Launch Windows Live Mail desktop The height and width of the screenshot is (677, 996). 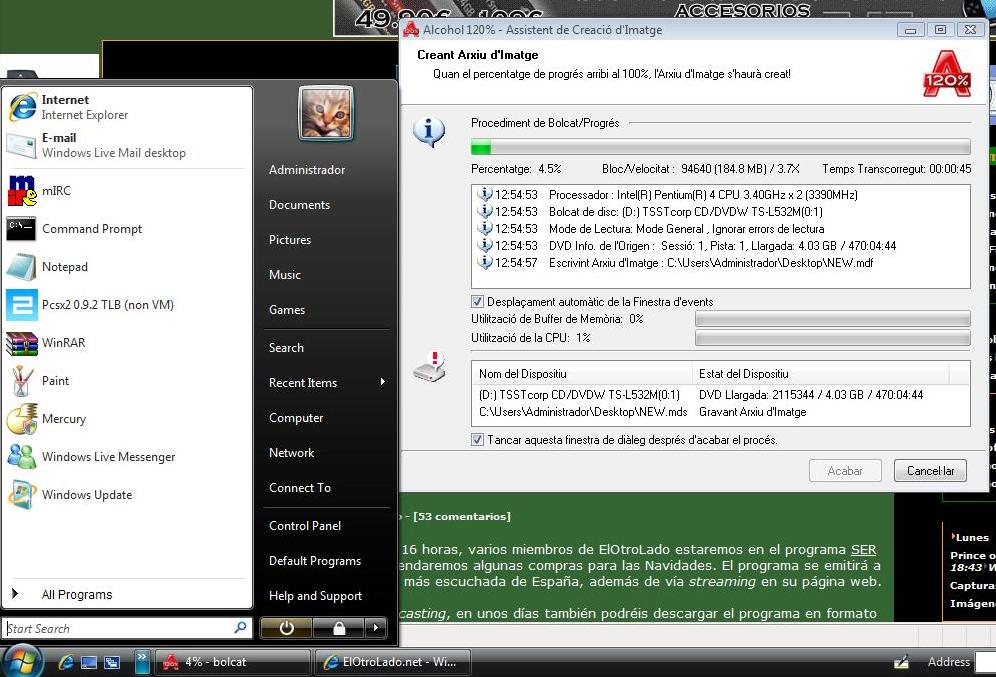coord(127,145)
